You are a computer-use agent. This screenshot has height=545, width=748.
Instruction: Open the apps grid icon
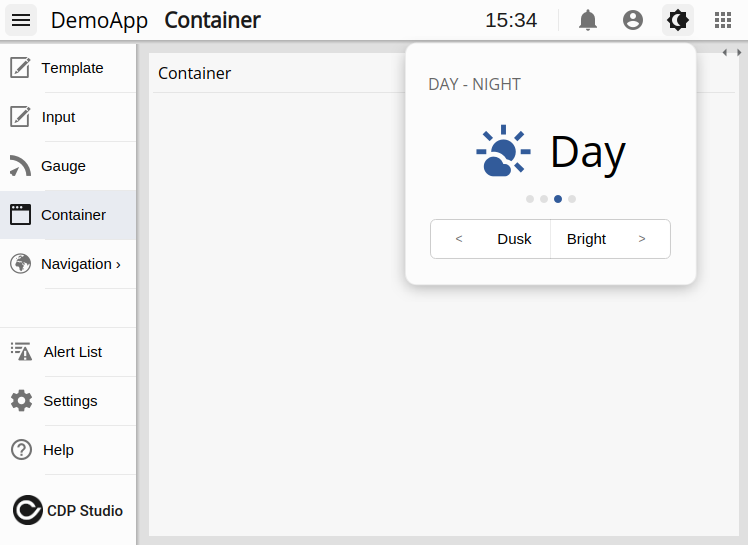723,20
